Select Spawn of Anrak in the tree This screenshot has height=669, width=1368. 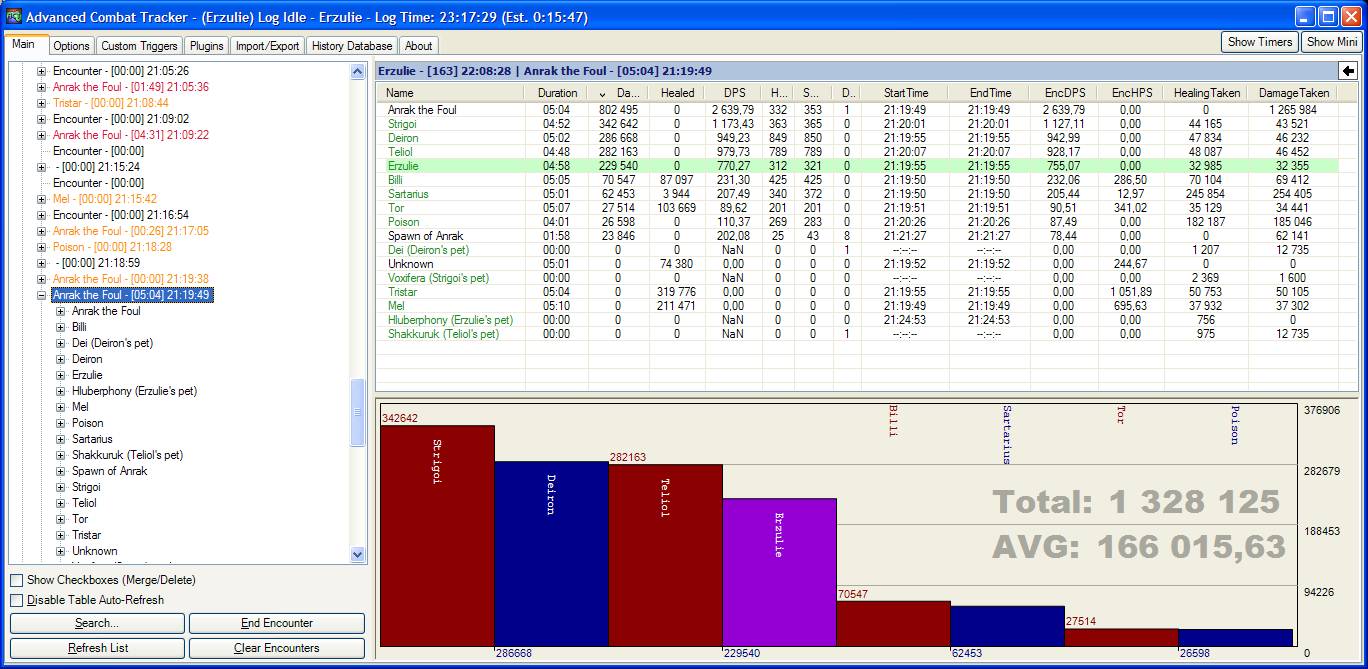pos(109,471)
